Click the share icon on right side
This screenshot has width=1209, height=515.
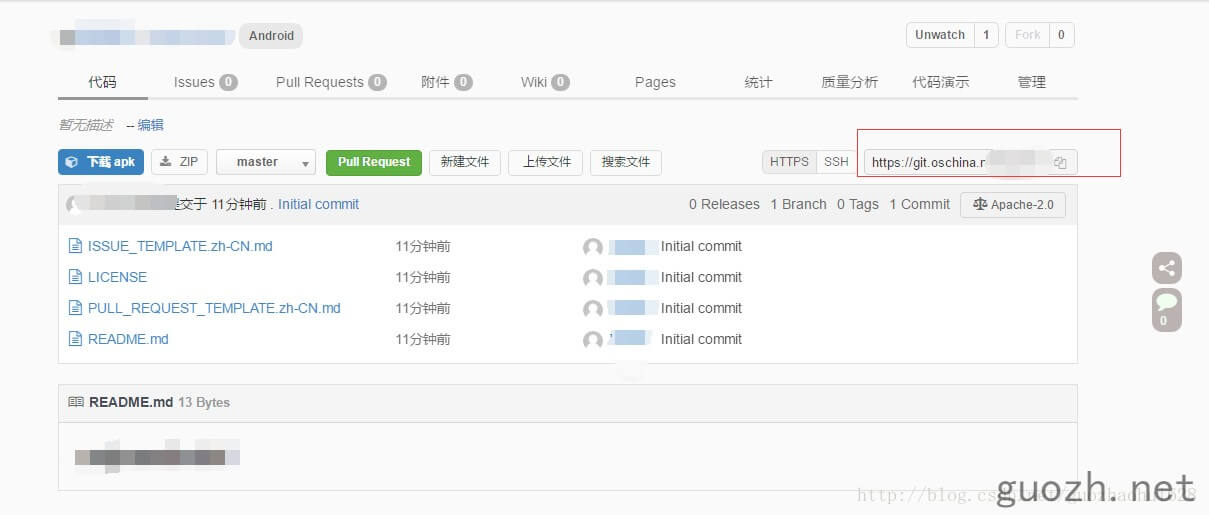(x=1166, y=268)
